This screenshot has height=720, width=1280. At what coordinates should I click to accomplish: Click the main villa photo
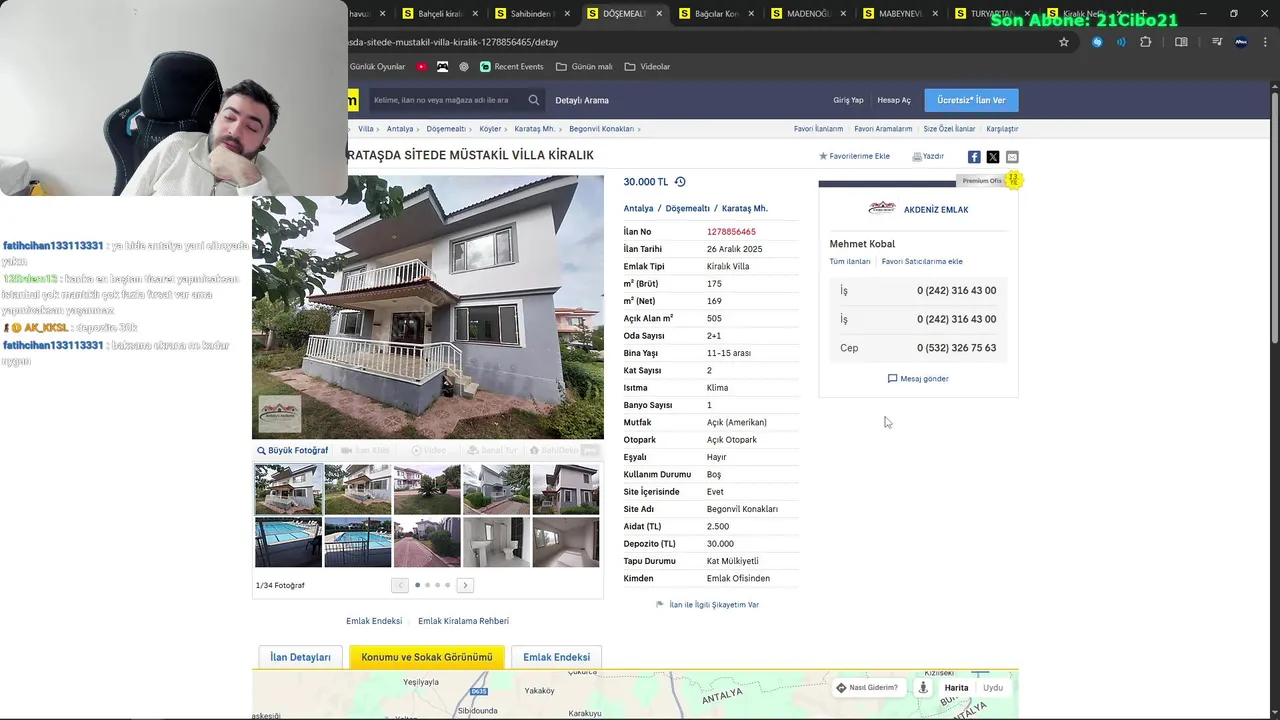(428, 307)
